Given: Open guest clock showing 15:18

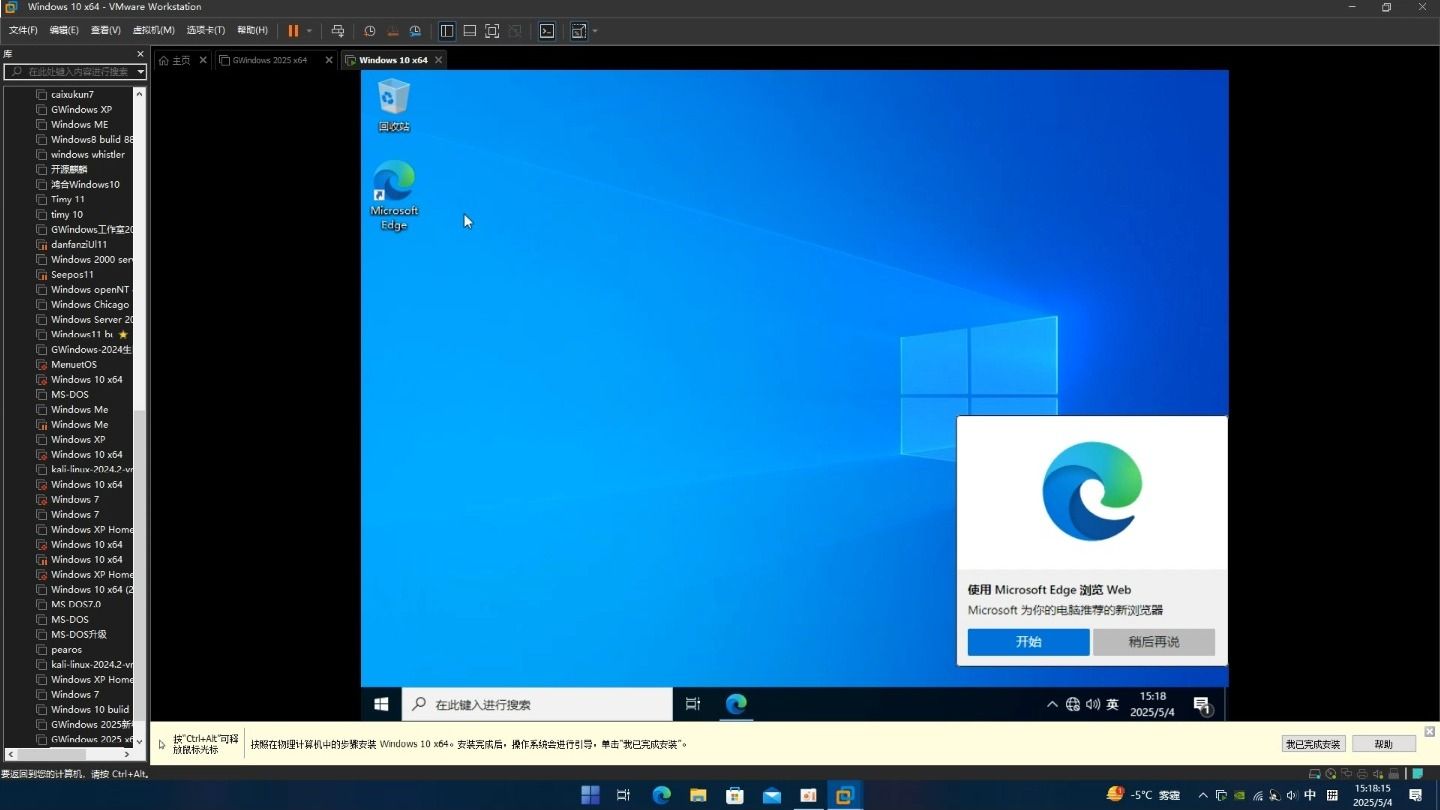Looking at the screenshot, I should pyautogui.click(x=1152, y=704).
